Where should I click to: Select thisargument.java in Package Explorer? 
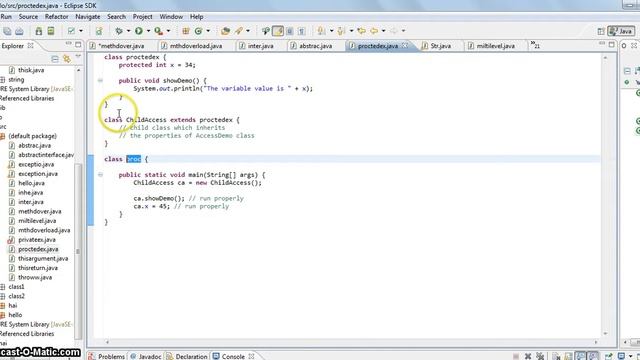43,258
